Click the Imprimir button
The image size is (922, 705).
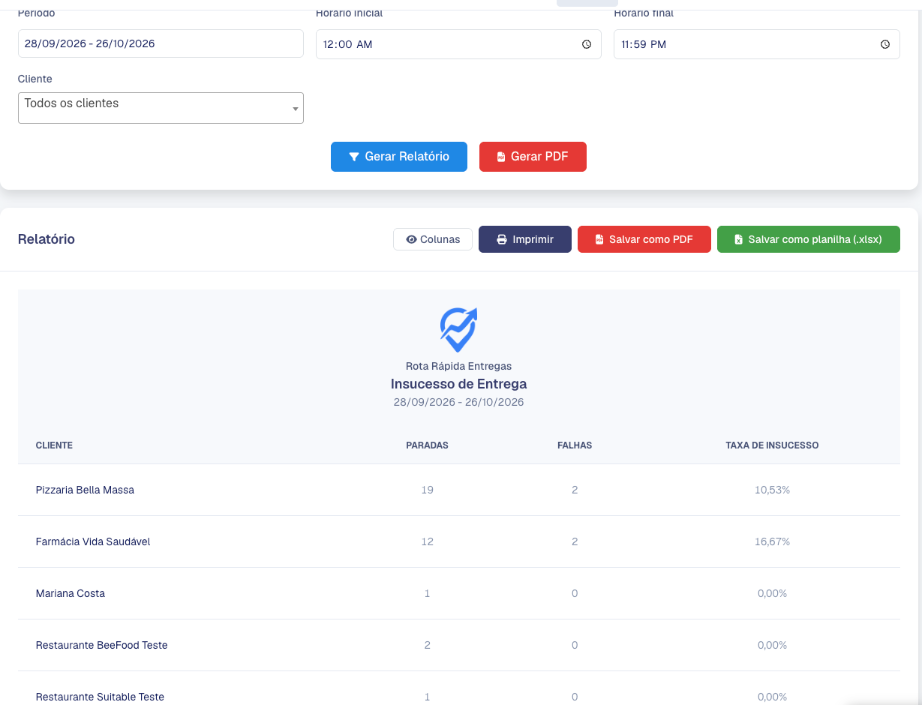[525, 239]
